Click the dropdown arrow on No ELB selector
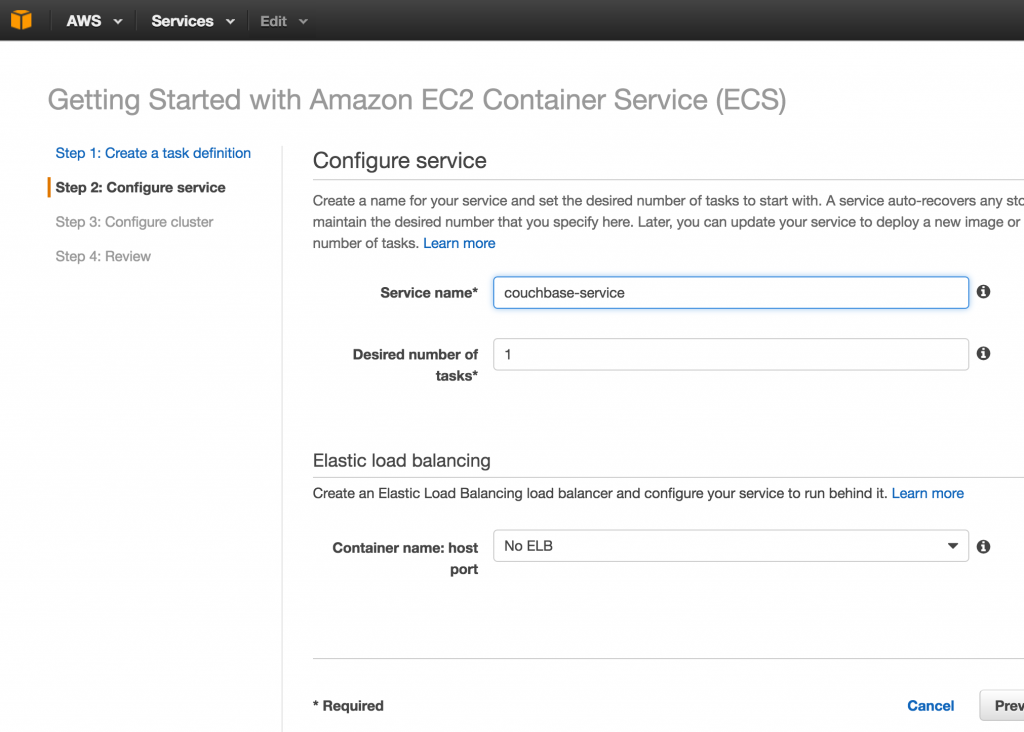 [953, 546]
